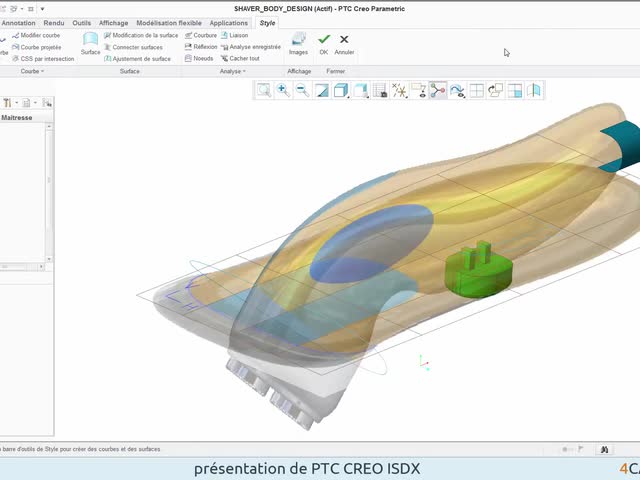This screenshot has height=480, width=640.
Task: Click the tree panel scroll up arrow
Action: pyautogui.click(x=49, y=127)
